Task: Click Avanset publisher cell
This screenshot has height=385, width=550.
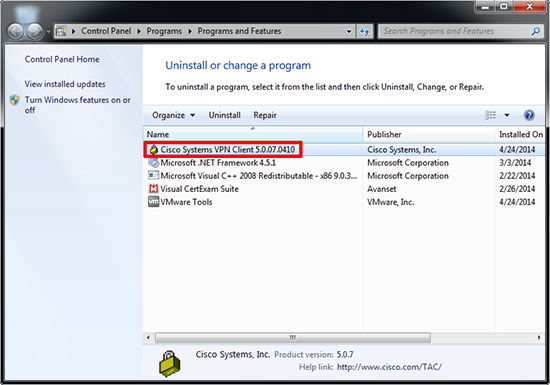Action: point(382,189)
